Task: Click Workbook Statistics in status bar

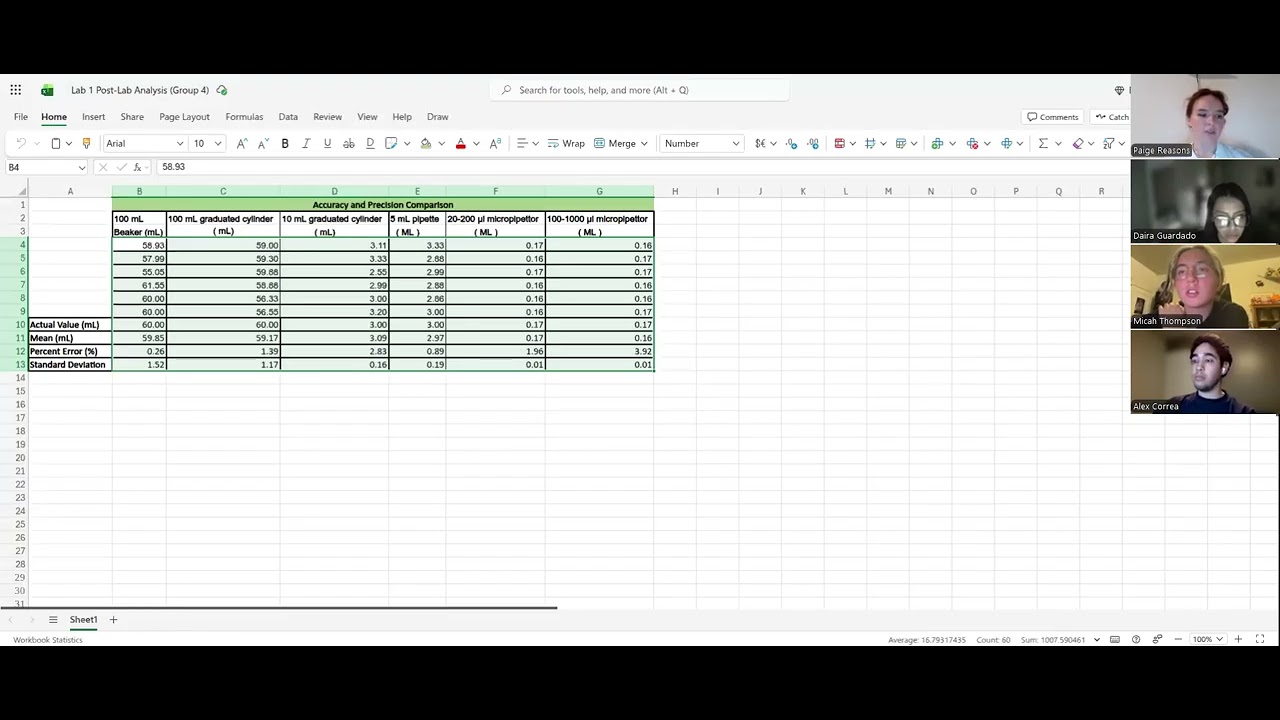Action: point(48,640)
